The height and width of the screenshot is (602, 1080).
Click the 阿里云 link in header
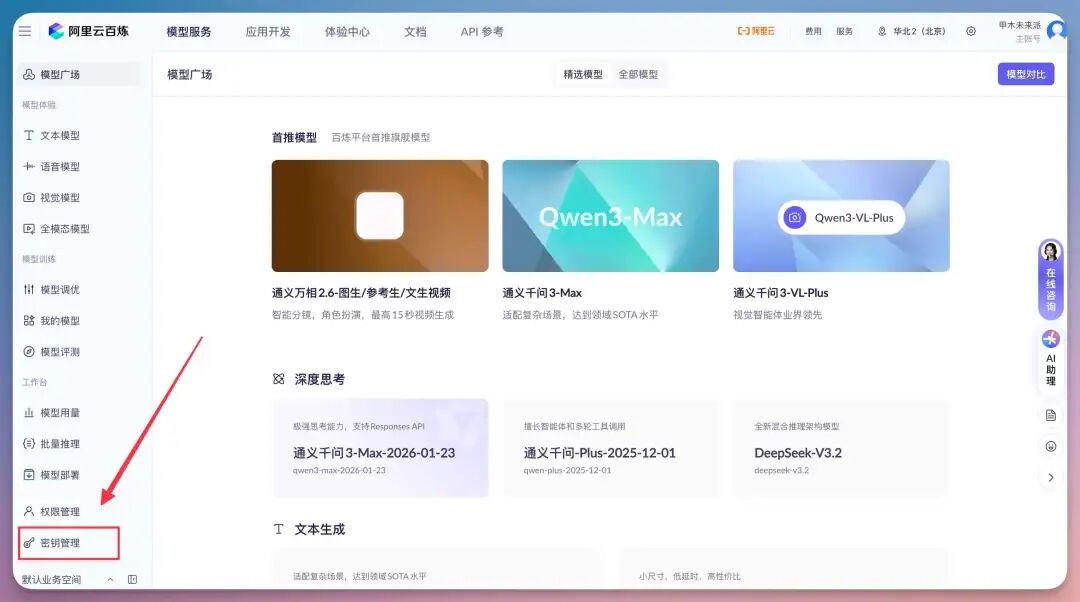[756, 31]
